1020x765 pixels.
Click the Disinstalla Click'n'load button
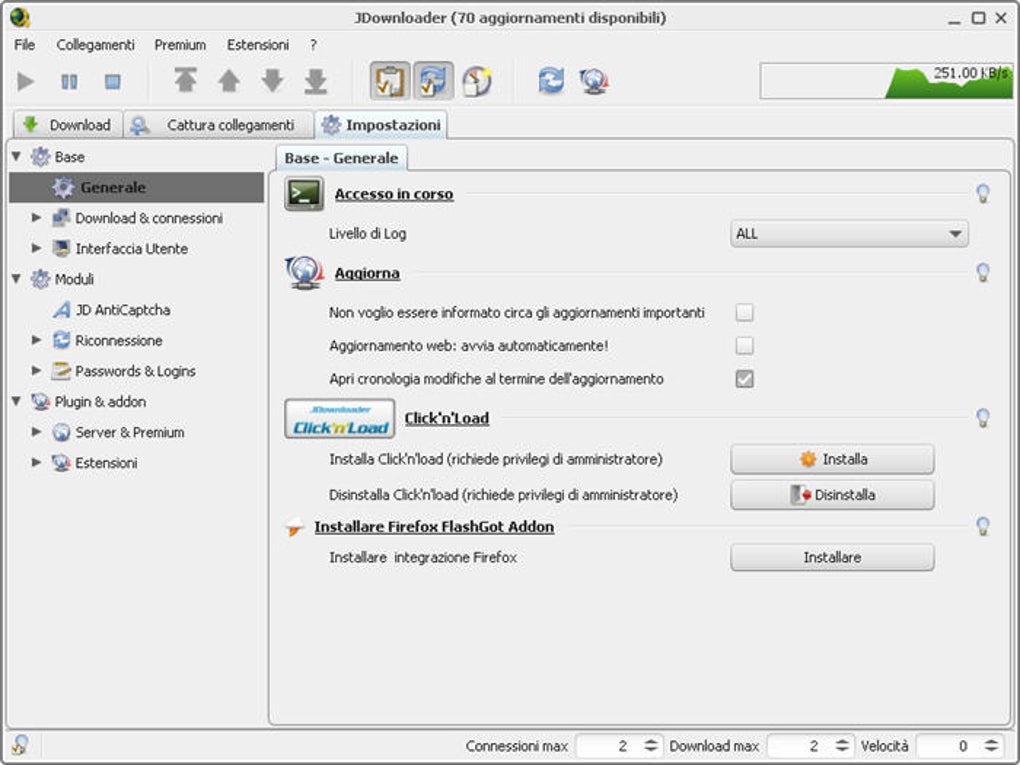(x=832, y=495)
